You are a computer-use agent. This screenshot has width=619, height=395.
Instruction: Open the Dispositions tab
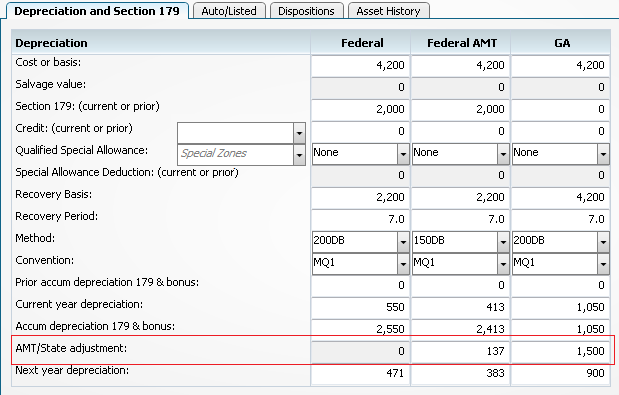click(306, 11)
